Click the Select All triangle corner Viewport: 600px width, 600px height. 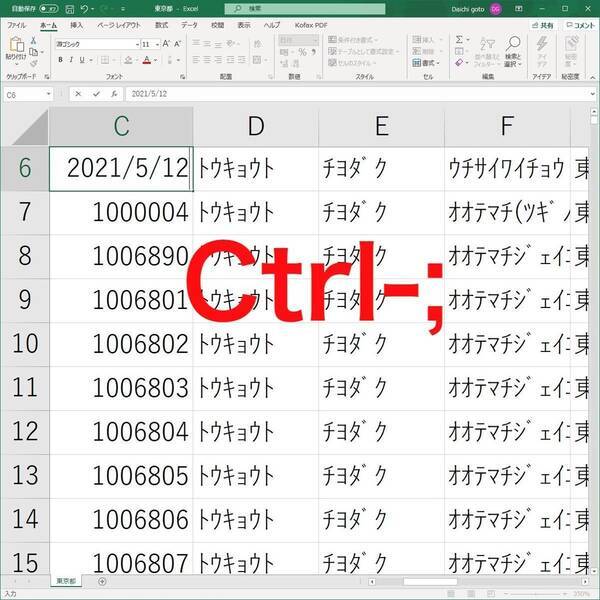[30, 127]
